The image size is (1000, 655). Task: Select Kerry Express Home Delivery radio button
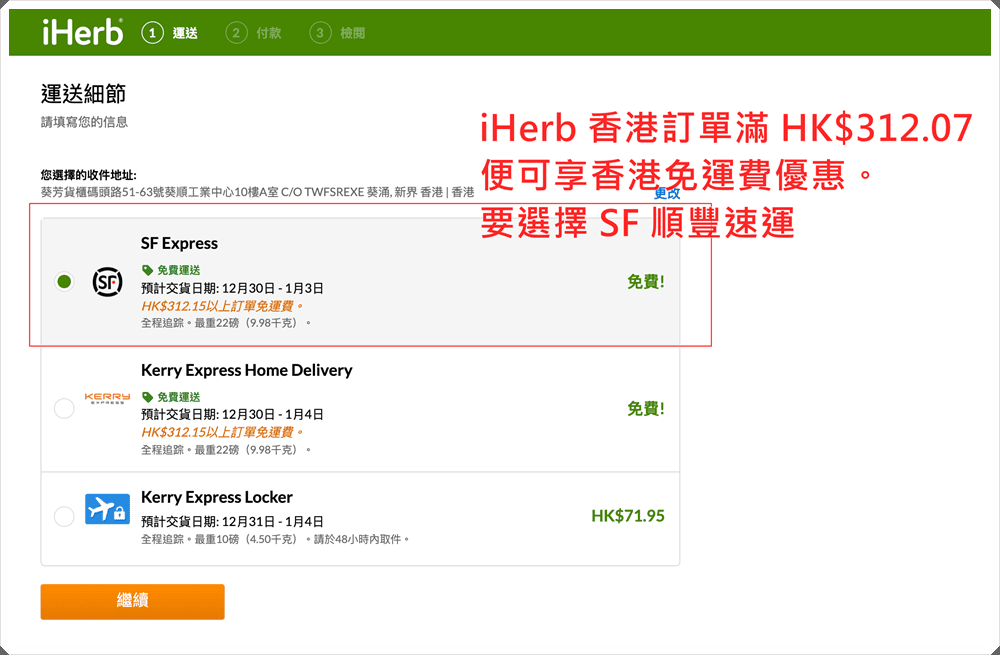tap(64, 408)
